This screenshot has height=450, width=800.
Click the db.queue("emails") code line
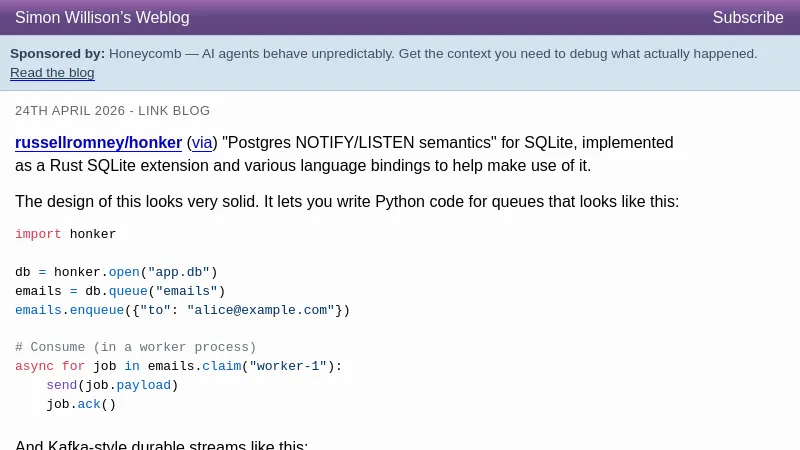[120, 292]
